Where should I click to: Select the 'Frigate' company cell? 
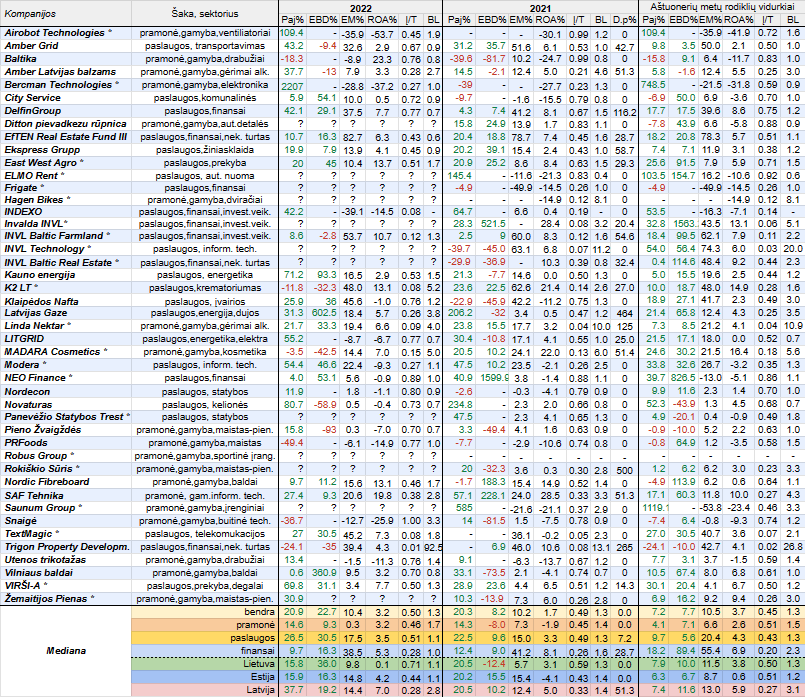coord(66,188)
